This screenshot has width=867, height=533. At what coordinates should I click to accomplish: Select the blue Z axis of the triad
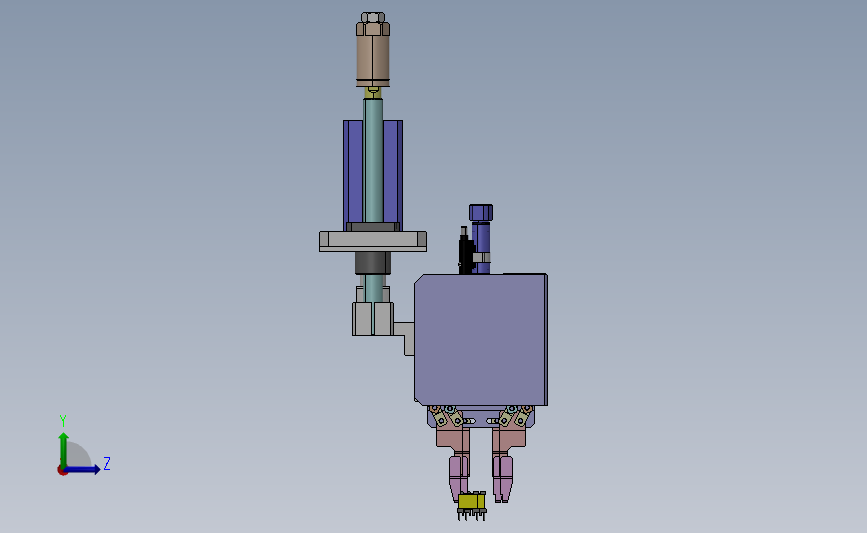coord(82,469)
